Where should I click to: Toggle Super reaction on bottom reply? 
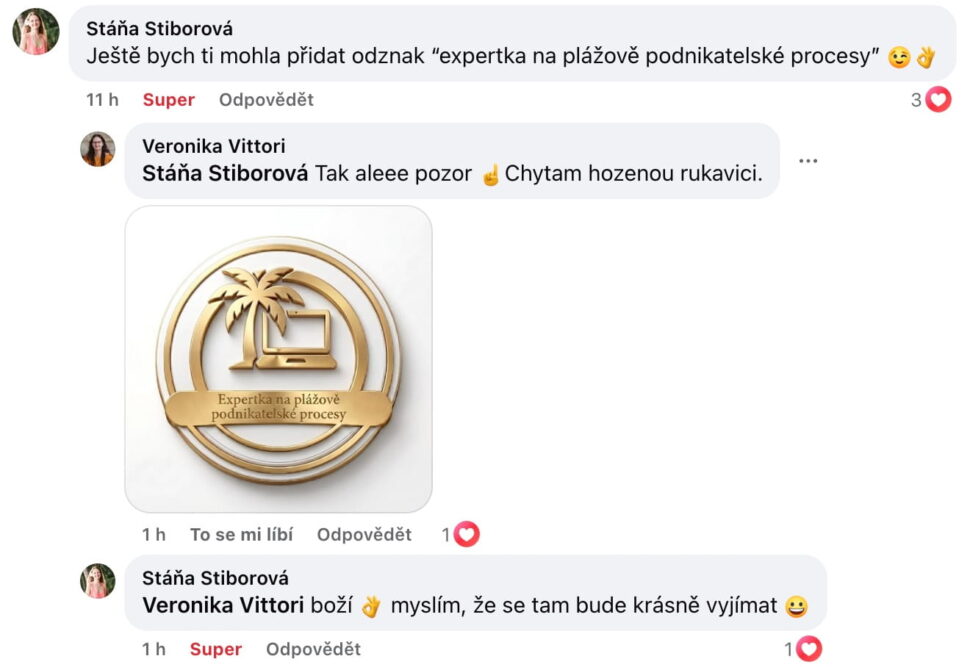pos(215,649)
